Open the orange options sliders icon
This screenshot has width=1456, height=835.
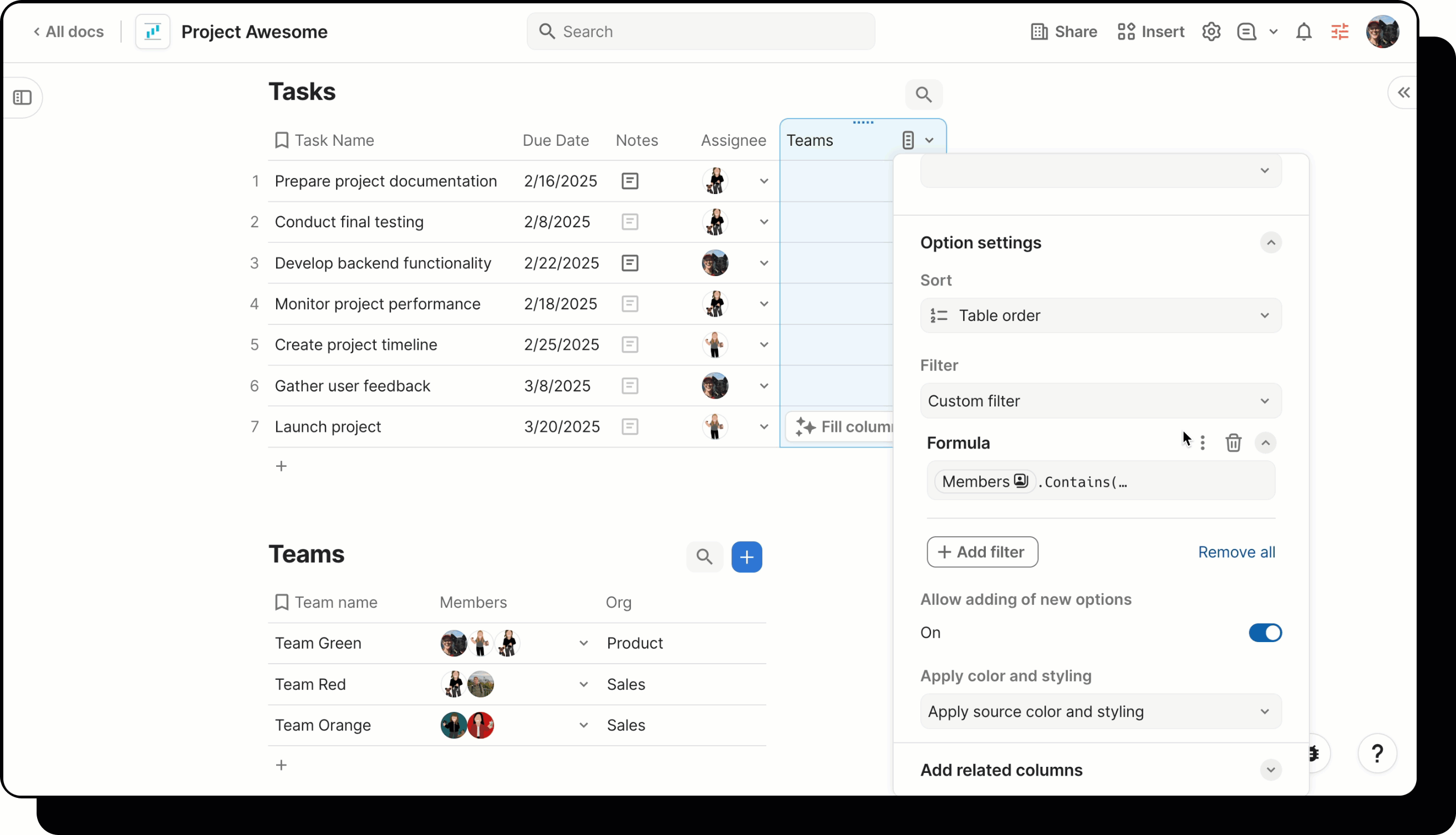tap(1340, 32)
